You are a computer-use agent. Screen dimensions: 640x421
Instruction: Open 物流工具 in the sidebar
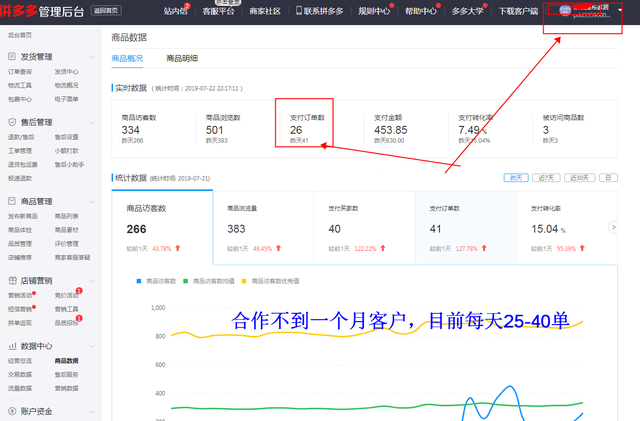pos(20,85)
